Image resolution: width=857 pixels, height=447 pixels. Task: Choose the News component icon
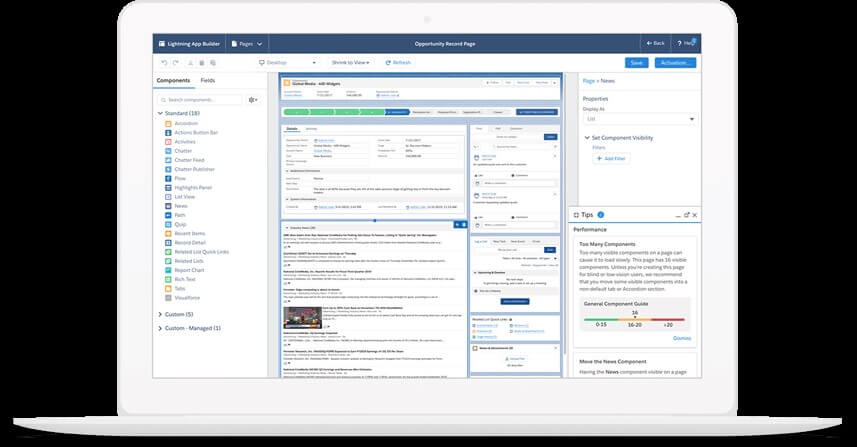[166, 205]
